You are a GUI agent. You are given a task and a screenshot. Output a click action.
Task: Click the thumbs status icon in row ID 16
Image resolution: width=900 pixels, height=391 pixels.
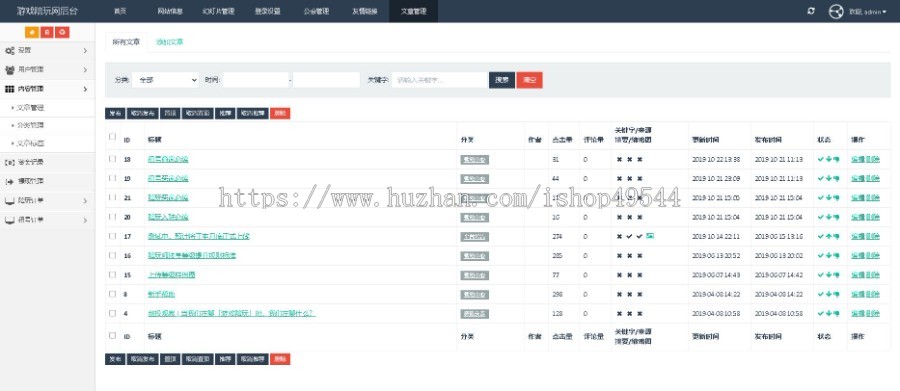pyautogui.click(x=836, y=255)
